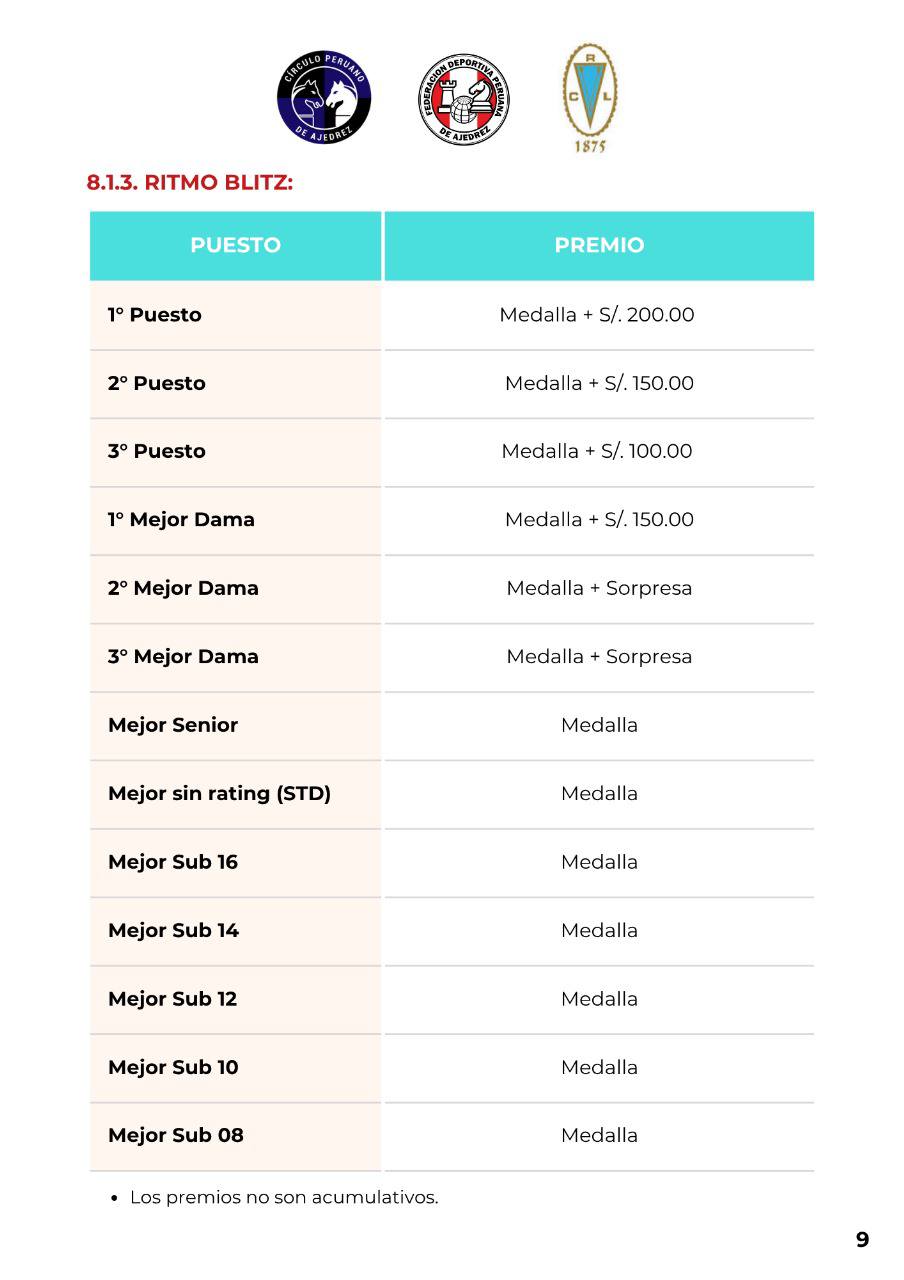Click the 3° Puesto row label
Screen dimensions: 904x1280
click(x=157, y=451)
